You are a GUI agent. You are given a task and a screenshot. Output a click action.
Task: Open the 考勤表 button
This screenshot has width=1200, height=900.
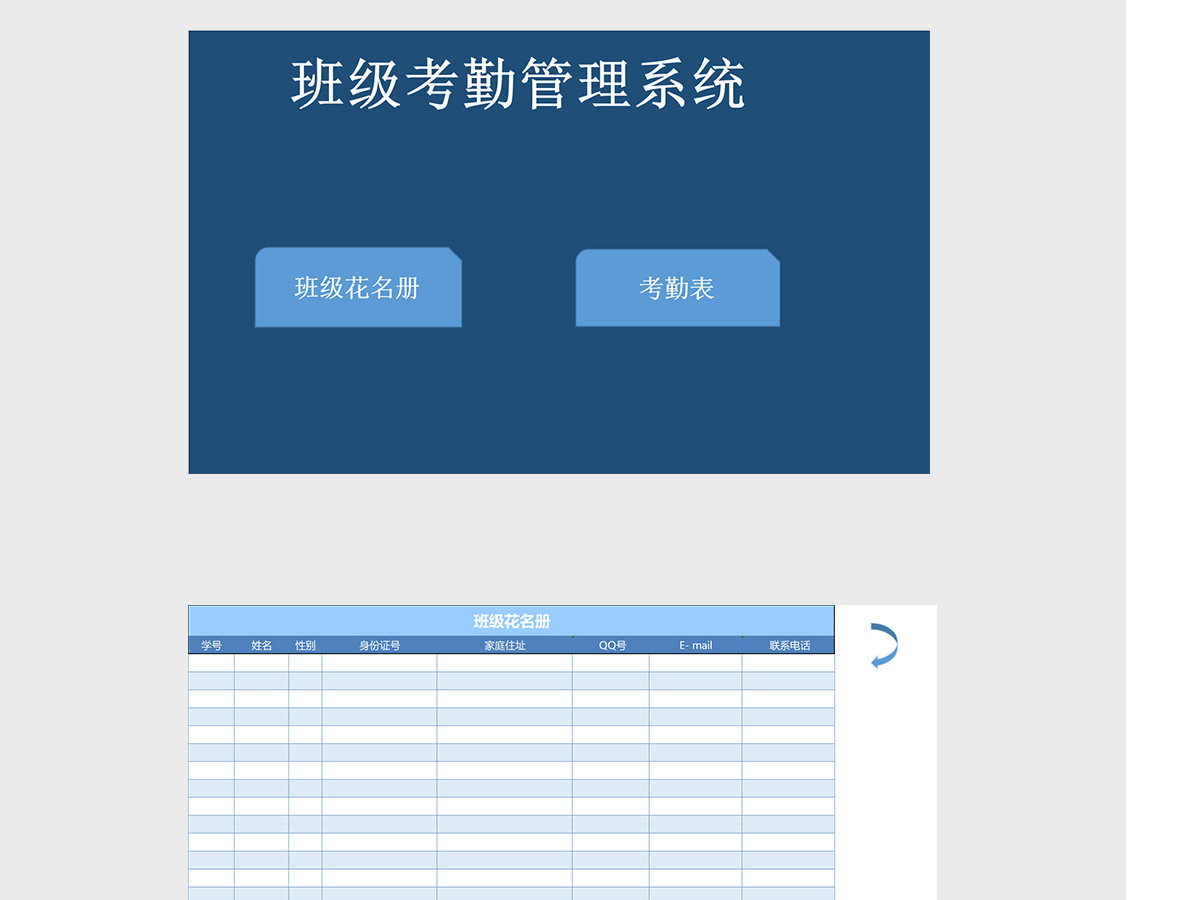point(677,288)
